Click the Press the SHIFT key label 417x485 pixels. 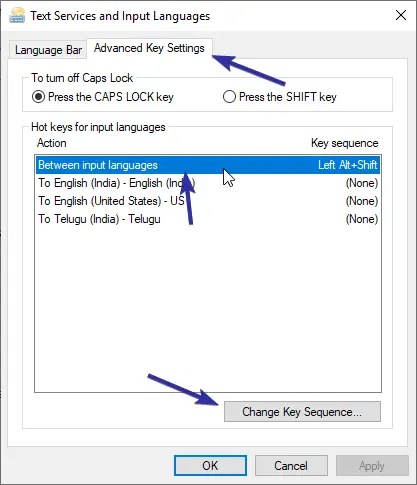pyautogui.click(x=288, y=97)
